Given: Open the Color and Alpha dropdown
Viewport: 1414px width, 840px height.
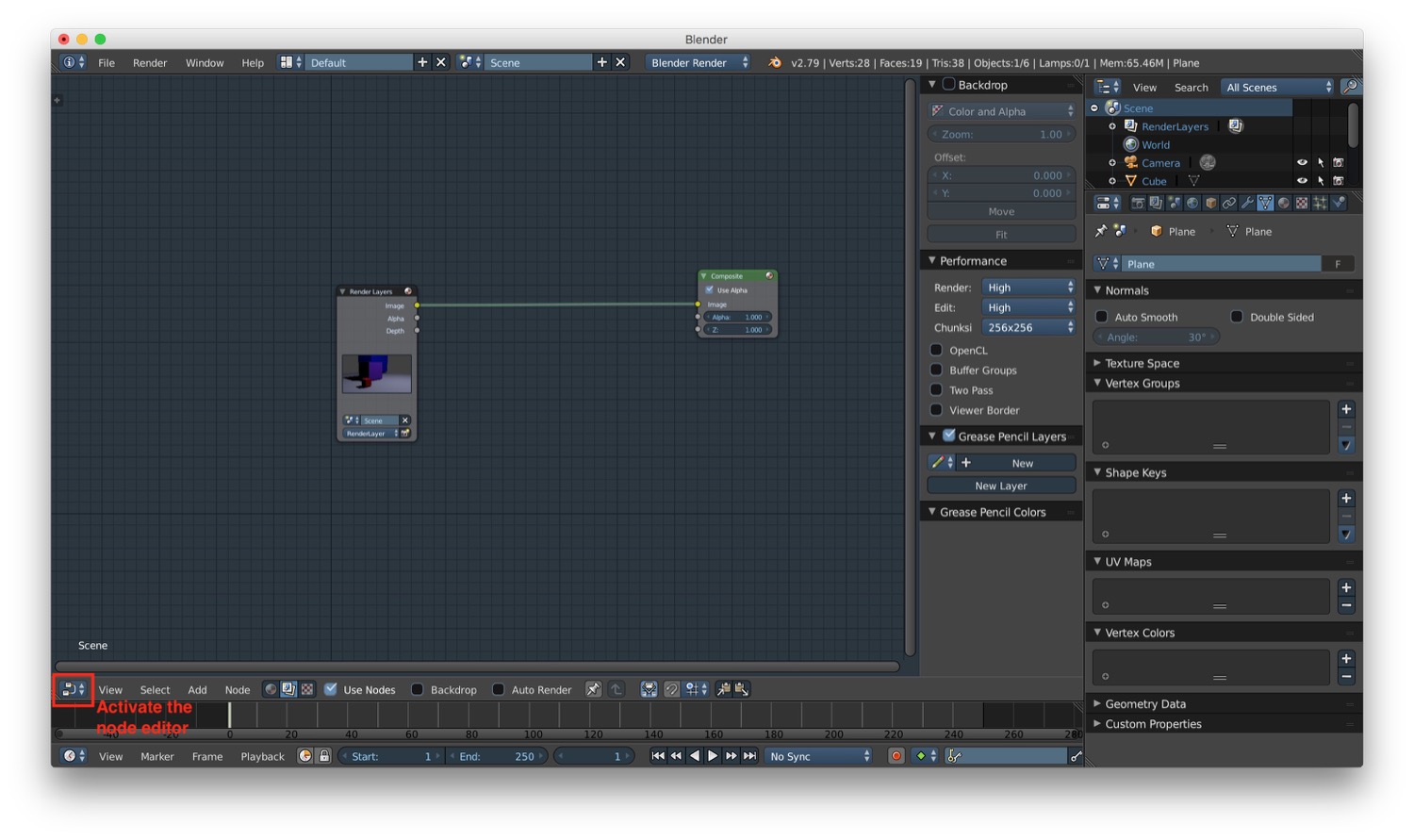Looking at the screenshot, I should click(1002, 111).
